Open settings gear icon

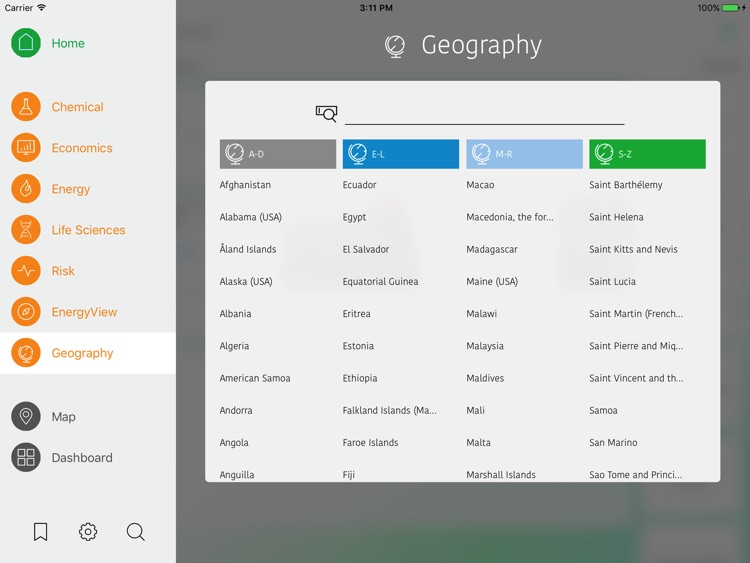click(x=88, y=531)
